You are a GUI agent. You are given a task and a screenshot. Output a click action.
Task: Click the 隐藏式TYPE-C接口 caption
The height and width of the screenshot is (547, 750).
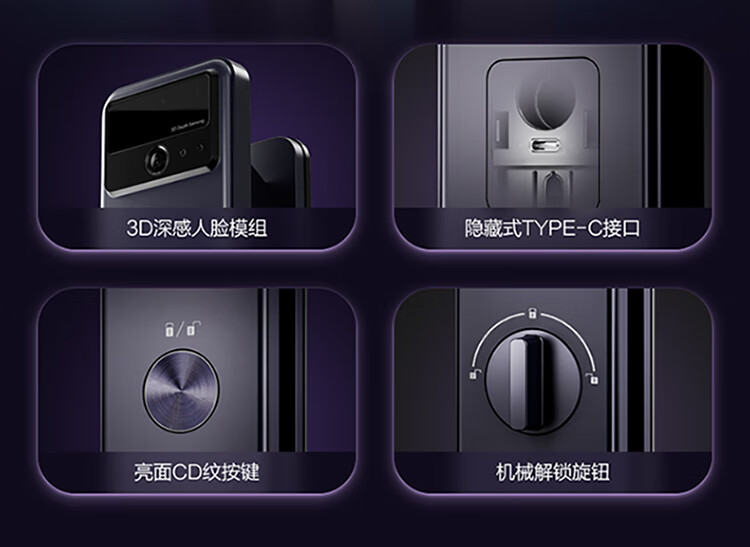(552, 228)
